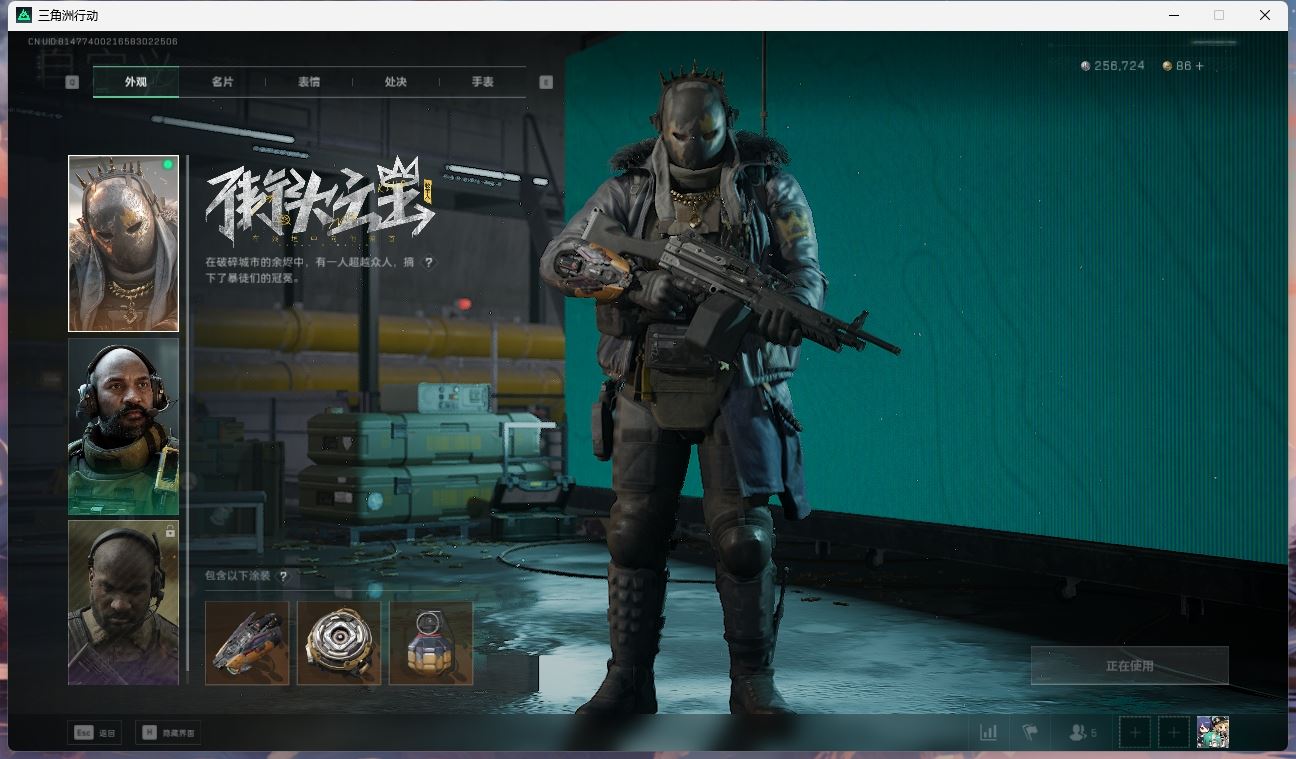Select the locked third operator skin thumbnail
The width and height of the screenshot is (1296, 759).
pos(123,602)
